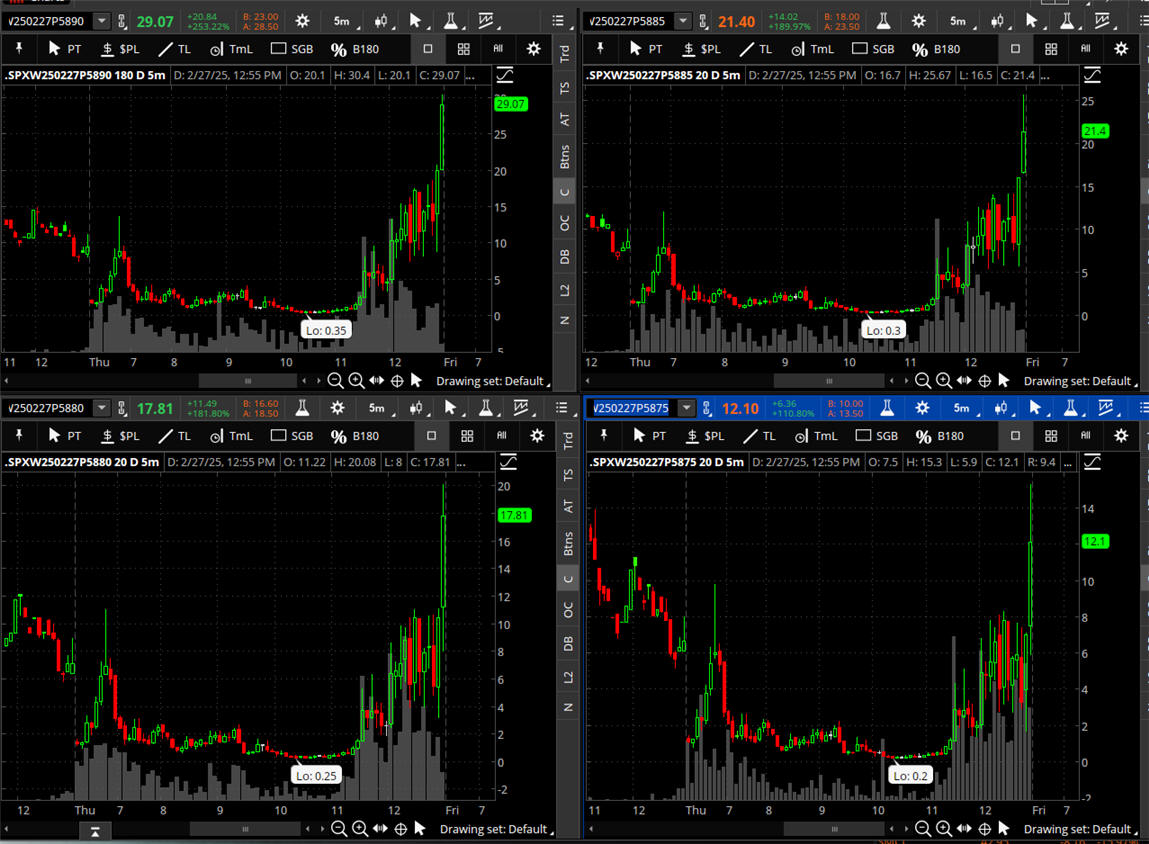This screenshot has height=844, width=1149.
Task: Open Btns tab on upper side panel
Action: [564, 157]
